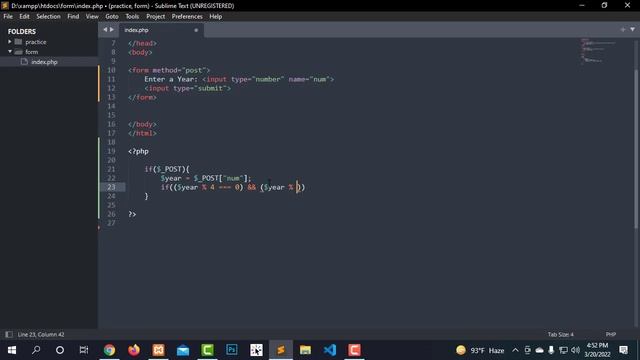
Task: Open Cortana from the taskbar
Action: click(x=60, y=350)
